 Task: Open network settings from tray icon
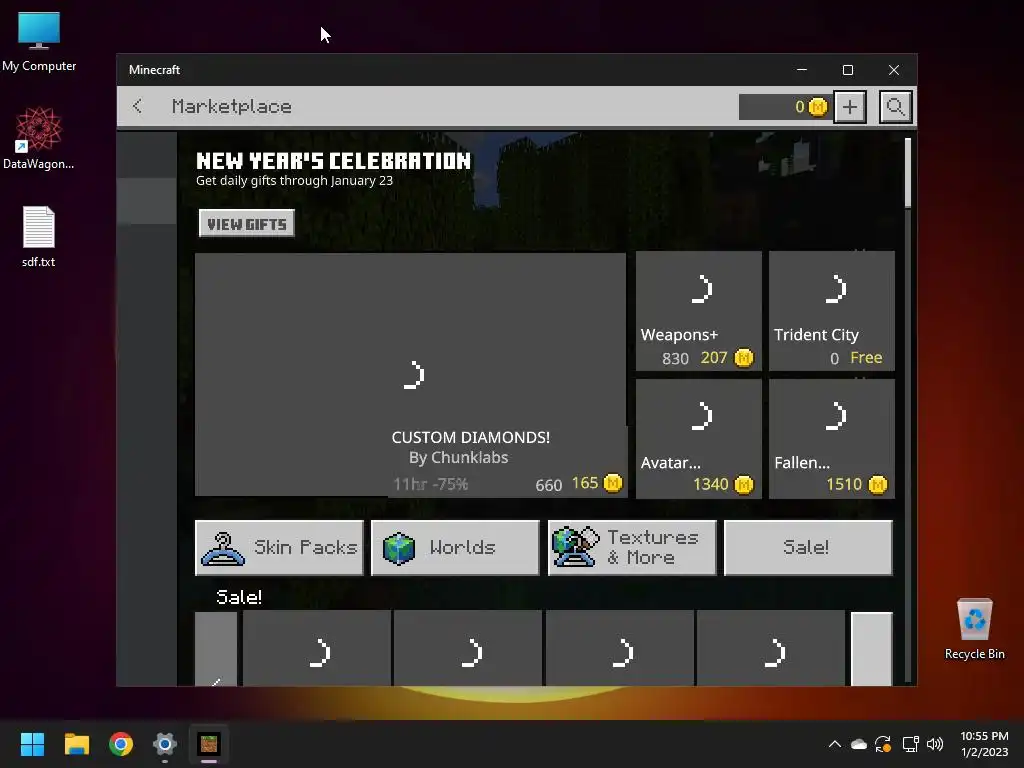pyautogui.click(x=910, y=744)
